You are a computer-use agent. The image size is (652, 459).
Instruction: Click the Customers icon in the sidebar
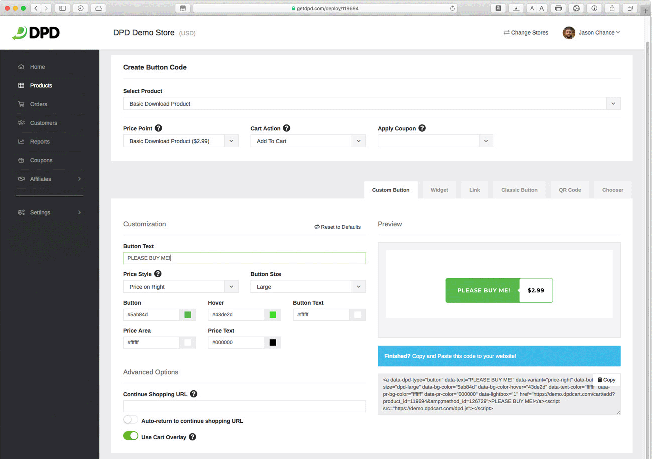point(21,123)
